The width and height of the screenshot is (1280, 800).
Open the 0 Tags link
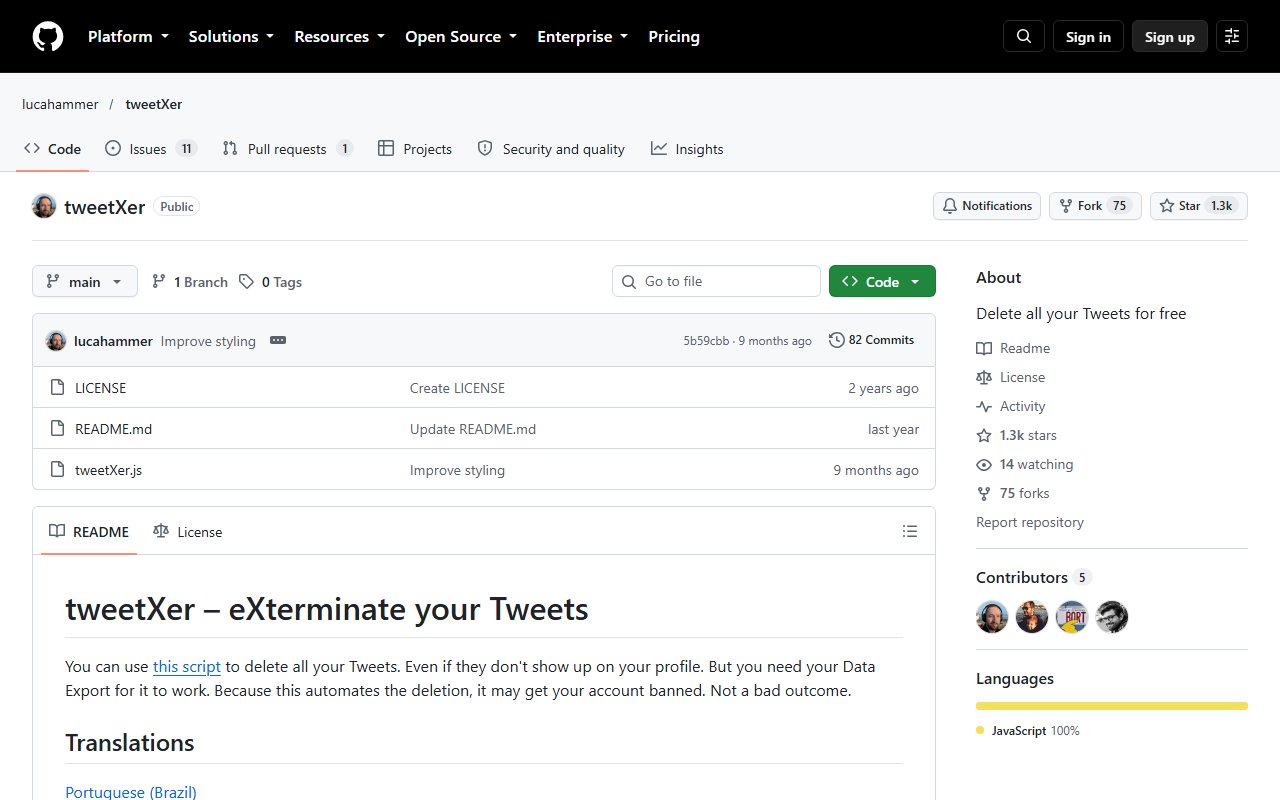click(x=270, y=282)
